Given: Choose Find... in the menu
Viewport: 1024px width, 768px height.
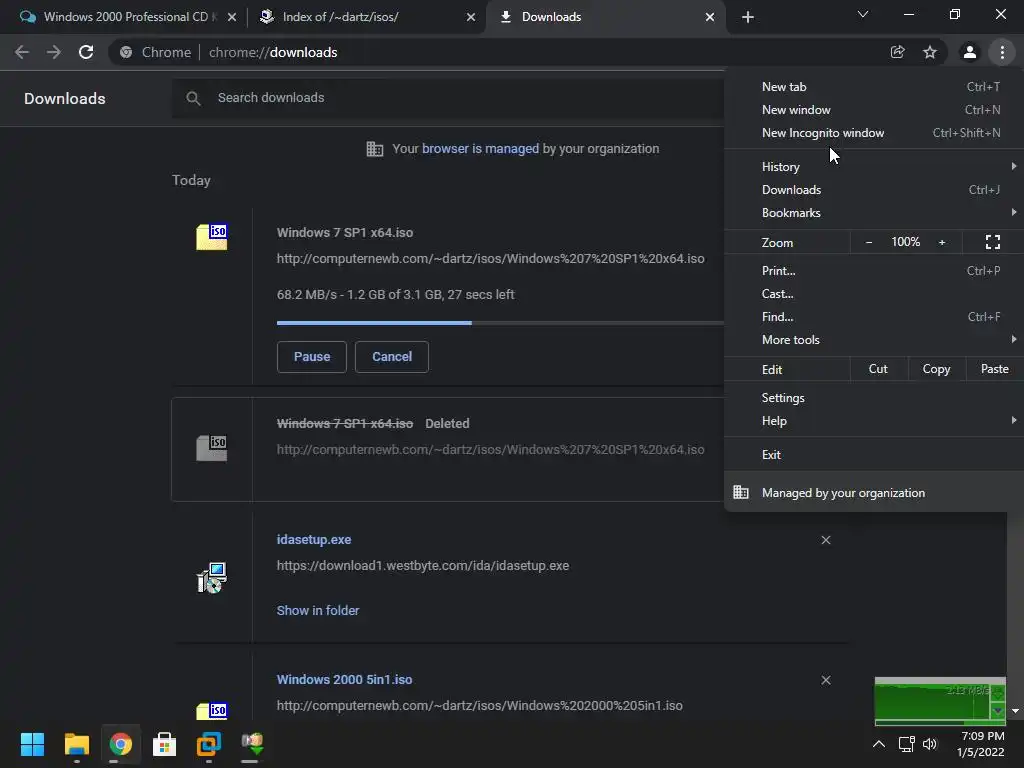Looking at the screenshot, I should point(874,317).
